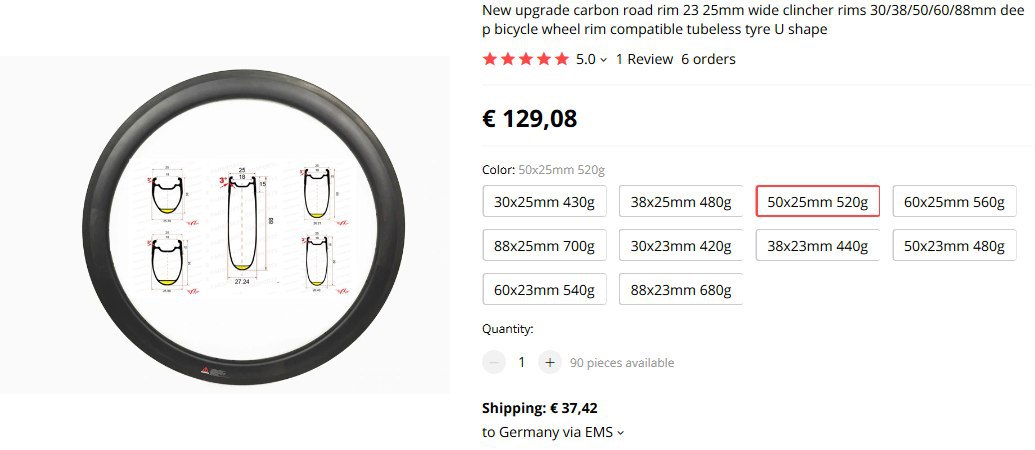The width and height of the screenshot is (1035, 450).
Task: Select the 88x23mm 680g option
Action: [681, 290]
